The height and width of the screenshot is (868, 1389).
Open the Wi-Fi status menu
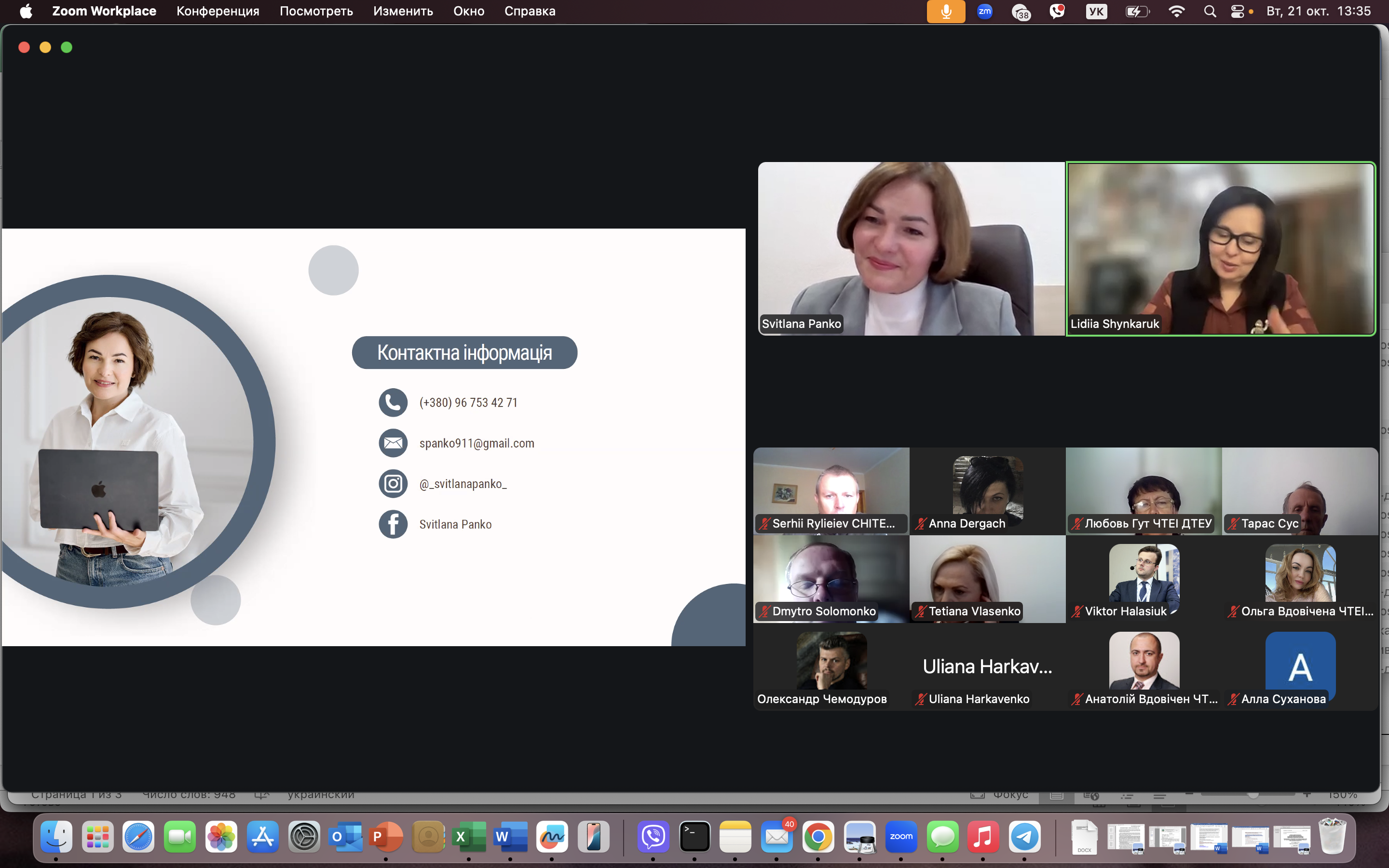pos(1176,12)
